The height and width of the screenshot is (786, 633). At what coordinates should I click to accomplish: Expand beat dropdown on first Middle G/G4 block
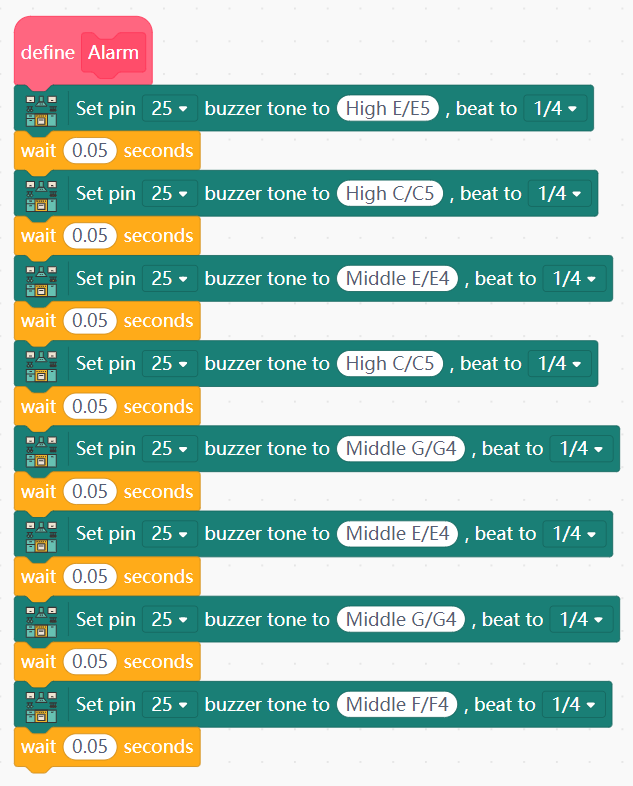[x=581, y=449]
